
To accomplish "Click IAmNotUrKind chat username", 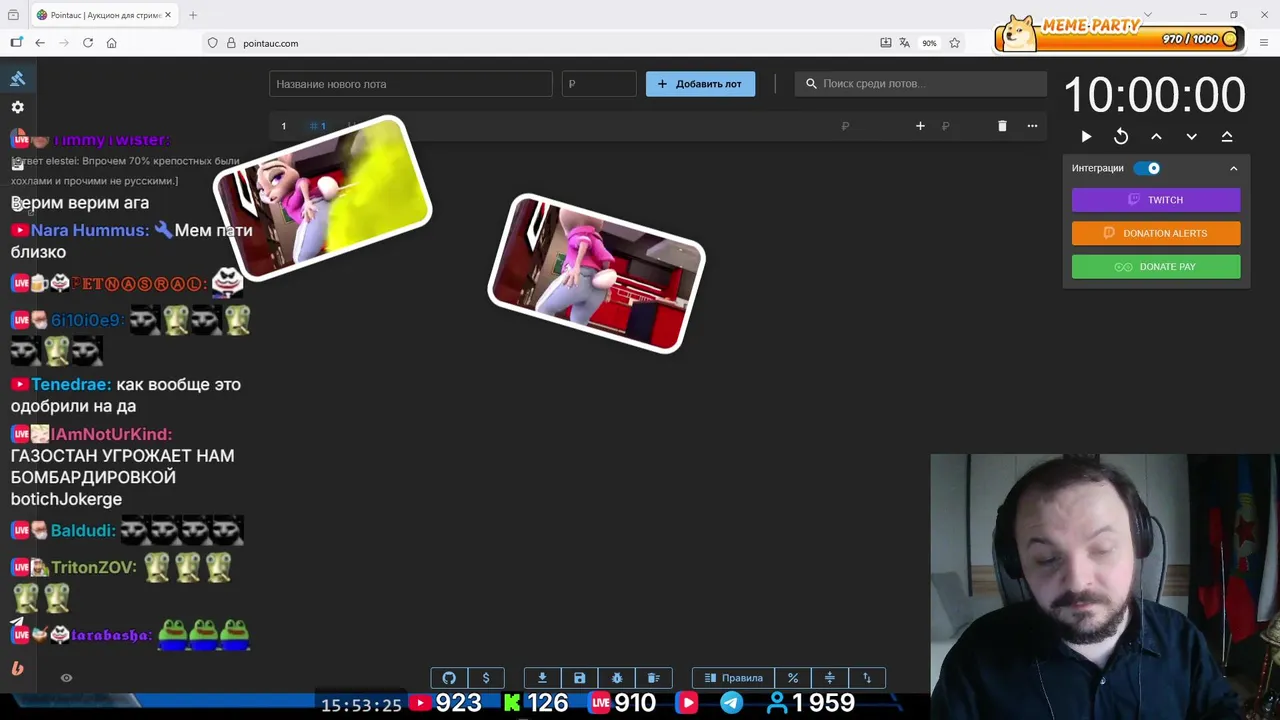I will tap(111, 434).
